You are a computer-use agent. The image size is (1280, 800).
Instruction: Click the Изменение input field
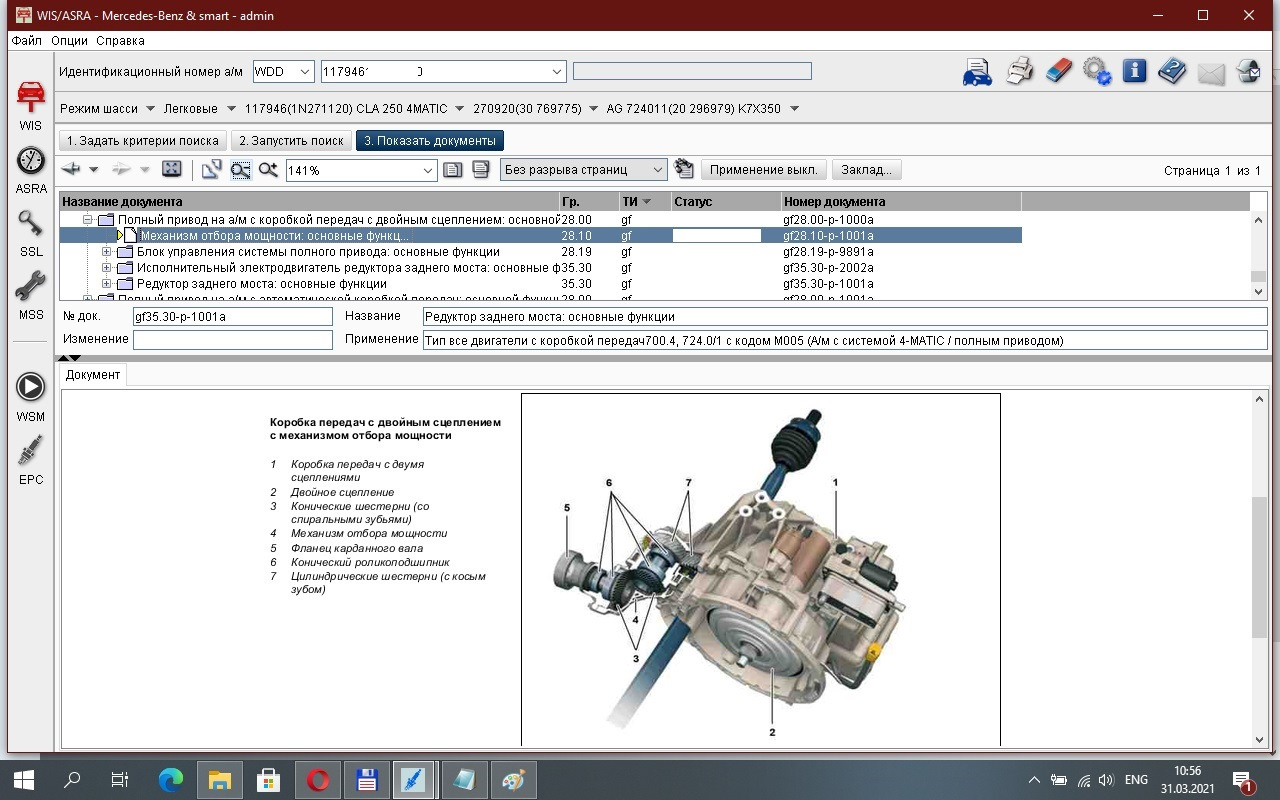click(x=232, y=340)
